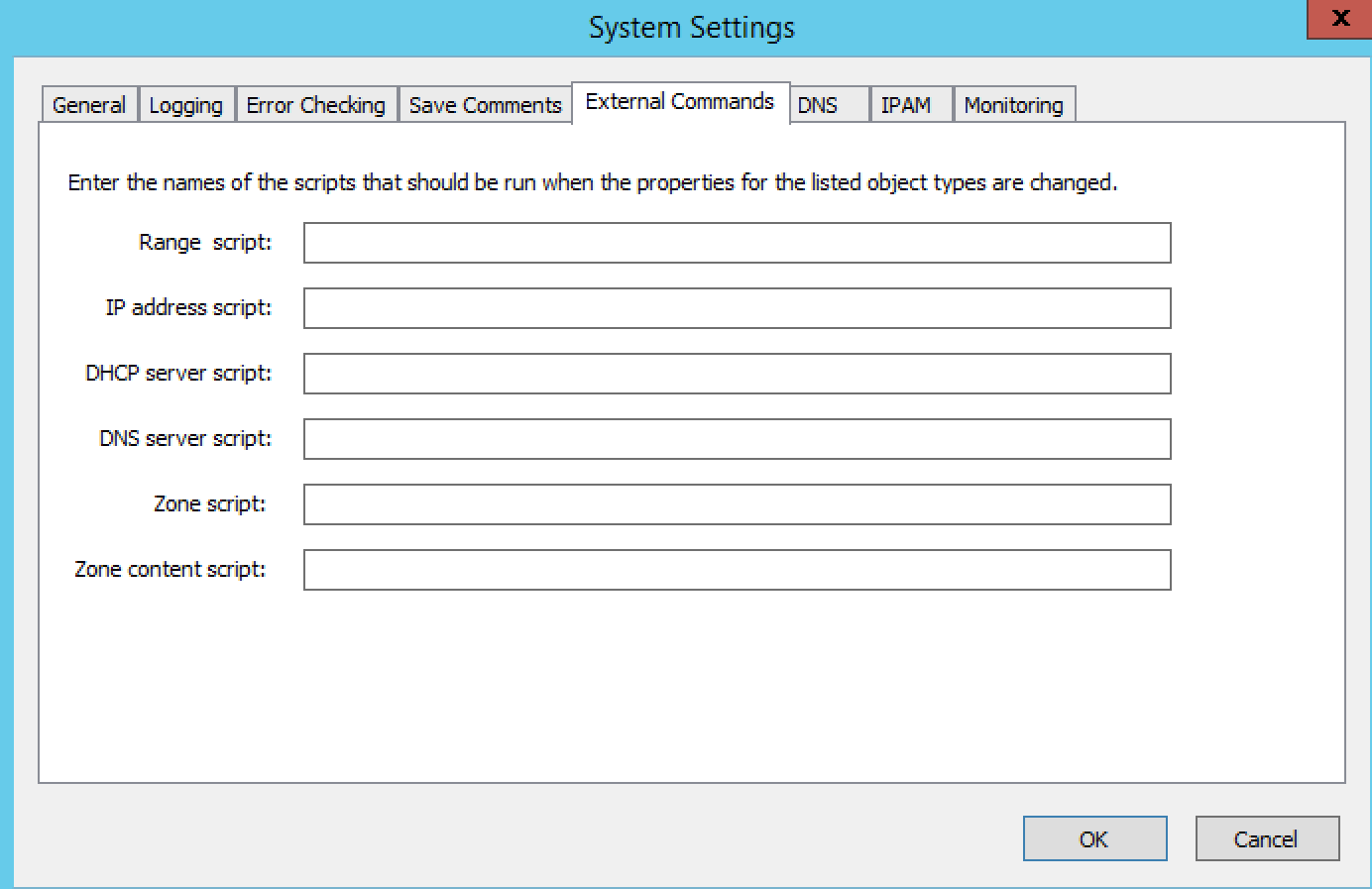Switch to the IPAM tab
Image resolution: width=1372 pixels, height=889 pixels.
point(911,105)
